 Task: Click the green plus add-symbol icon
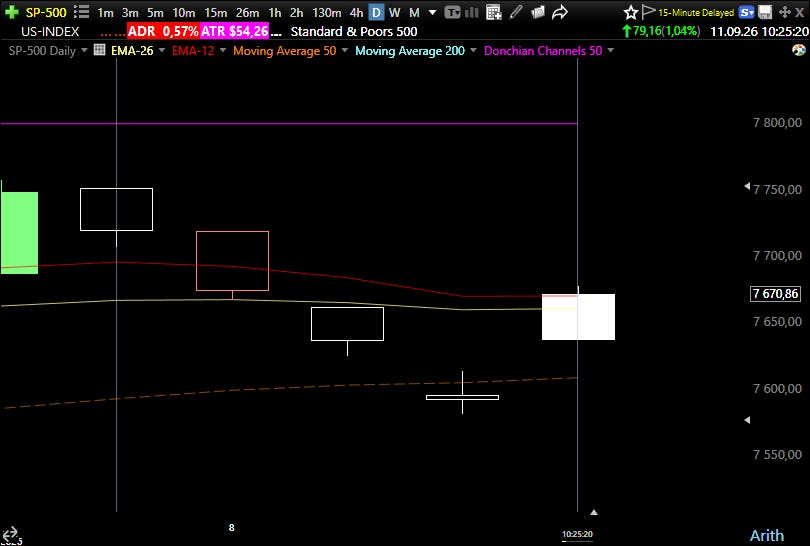[x=11, y=12]
